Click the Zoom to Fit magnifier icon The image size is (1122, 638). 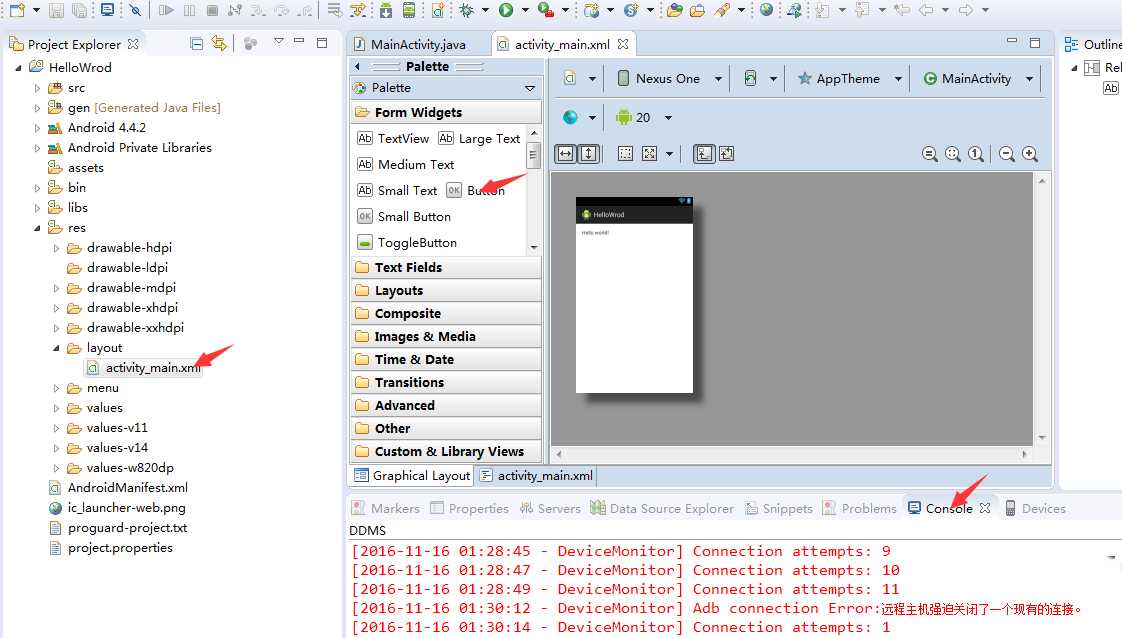(x=952, y=154)
